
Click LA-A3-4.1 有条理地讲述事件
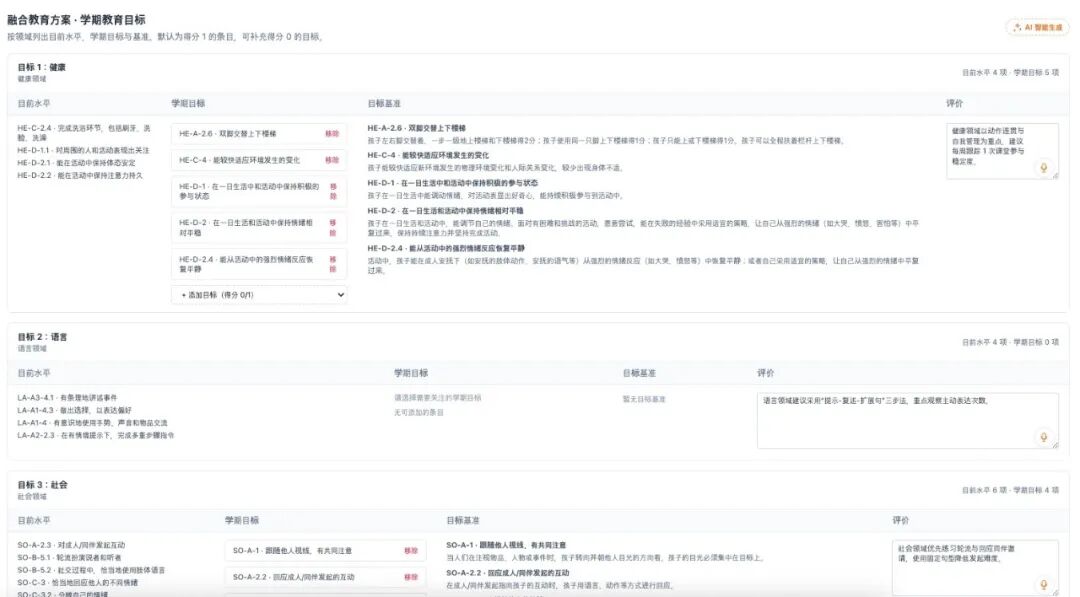[68, 397]
